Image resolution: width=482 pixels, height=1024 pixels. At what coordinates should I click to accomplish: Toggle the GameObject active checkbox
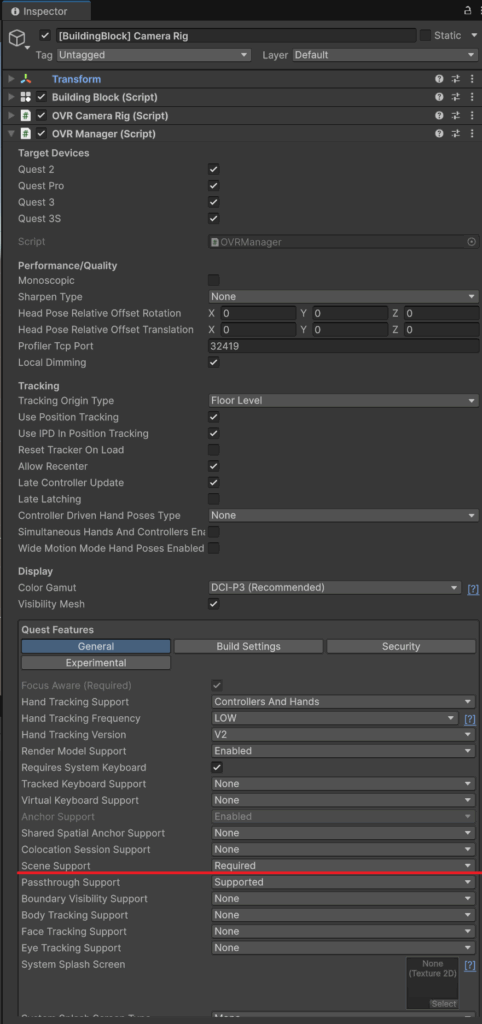point(45,35)
